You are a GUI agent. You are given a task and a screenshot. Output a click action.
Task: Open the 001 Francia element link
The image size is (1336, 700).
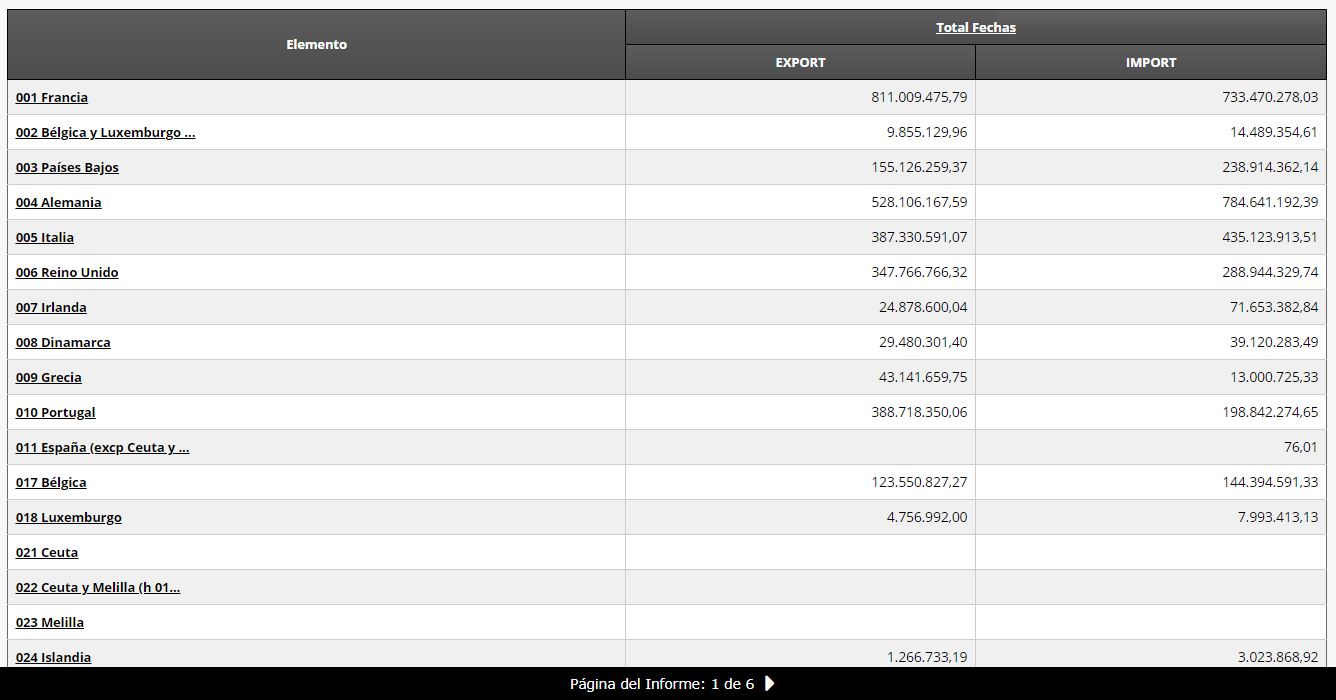click(x=52, y=98)
